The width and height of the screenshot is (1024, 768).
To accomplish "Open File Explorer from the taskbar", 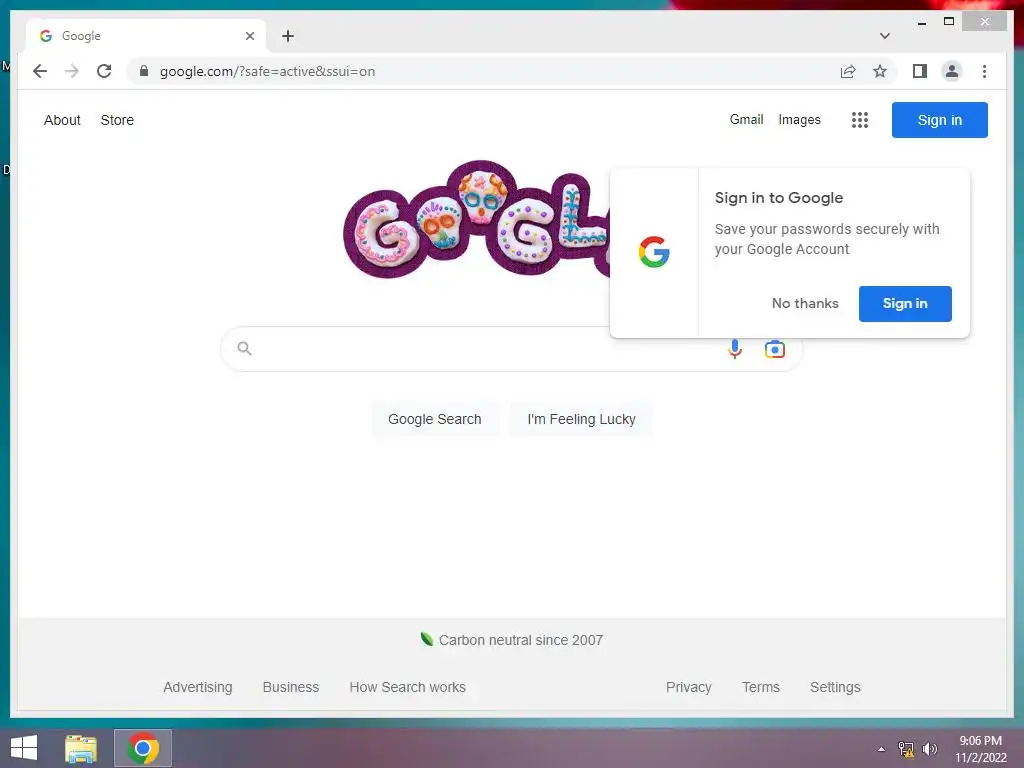I will click(x=81, y=748).
